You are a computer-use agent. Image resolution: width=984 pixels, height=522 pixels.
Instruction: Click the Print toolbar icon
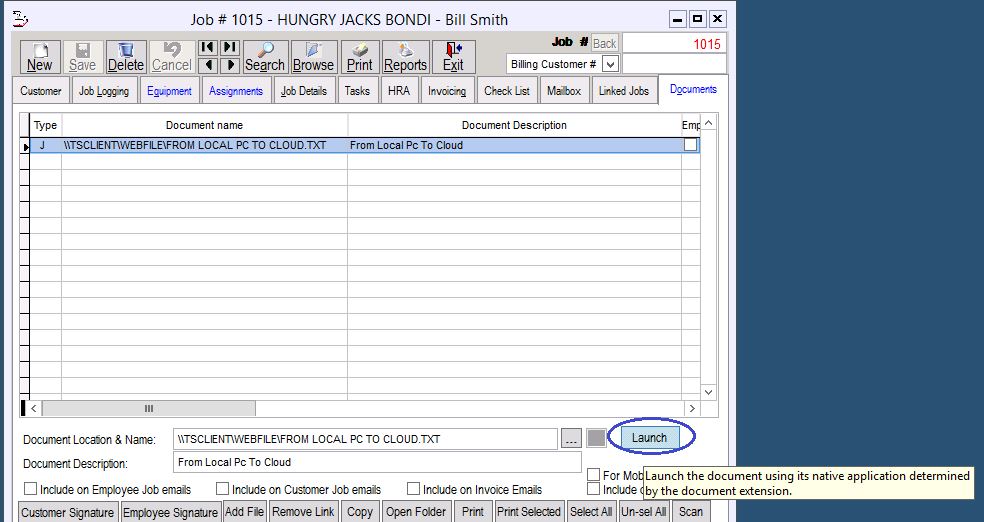point(360,57)
